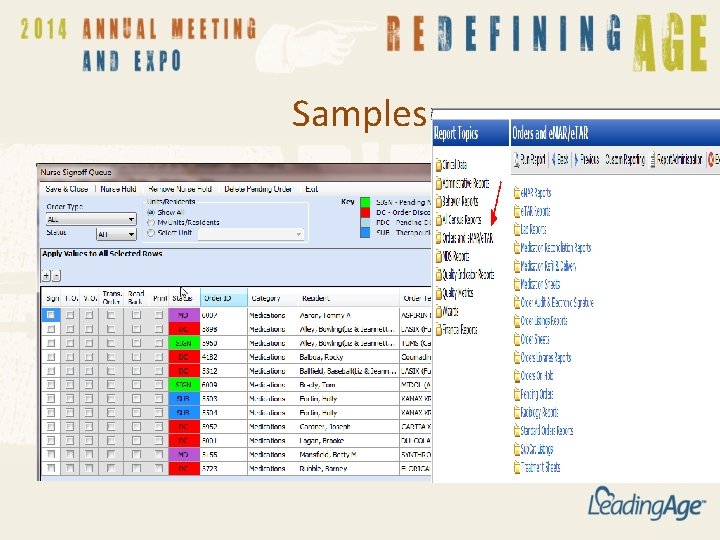Open the Quality Indicator Reports folder icon
The width and height of the screenshot is (720, 540).
tap(439, 275)
